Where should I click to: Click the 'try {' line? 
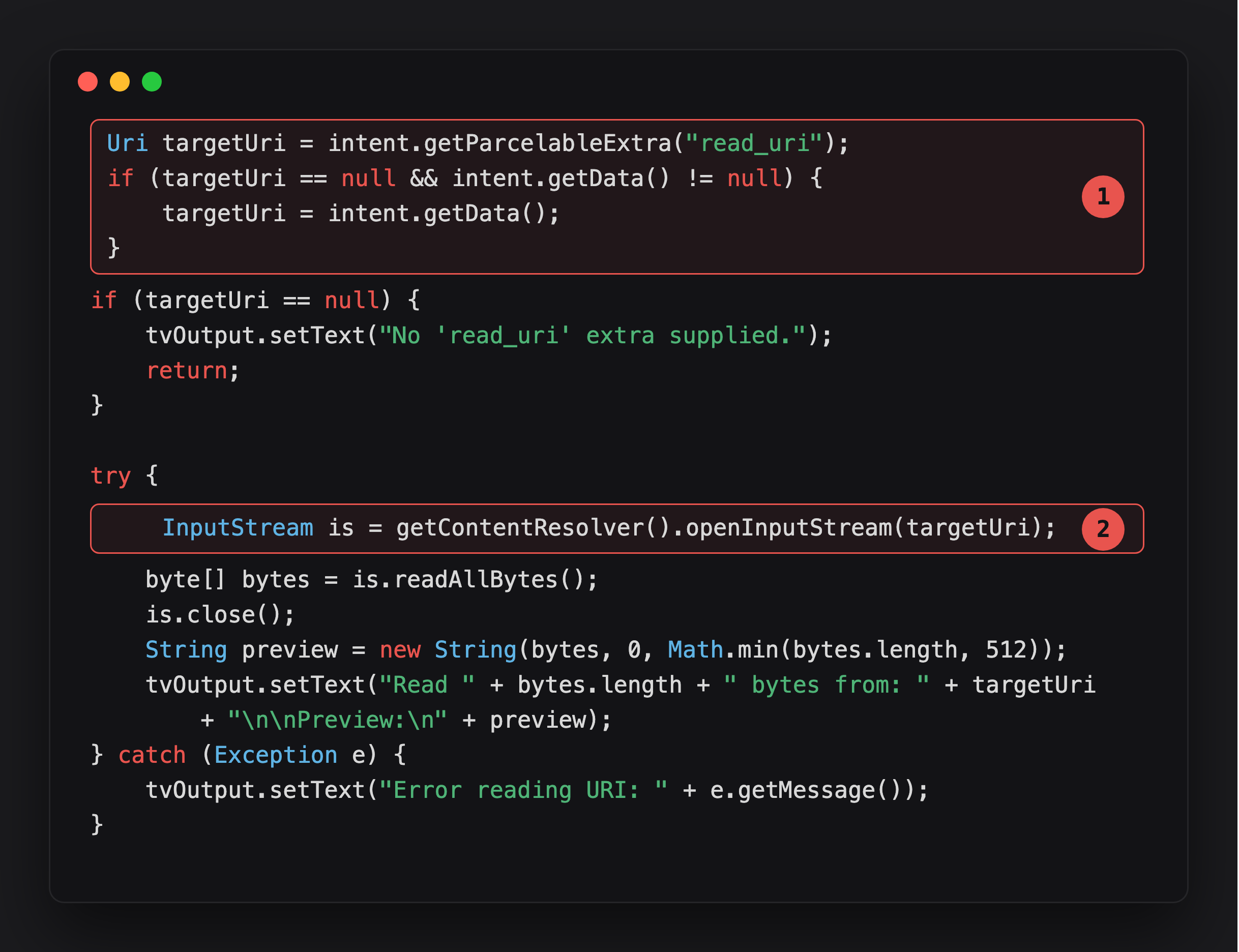[x=125, y=475]
